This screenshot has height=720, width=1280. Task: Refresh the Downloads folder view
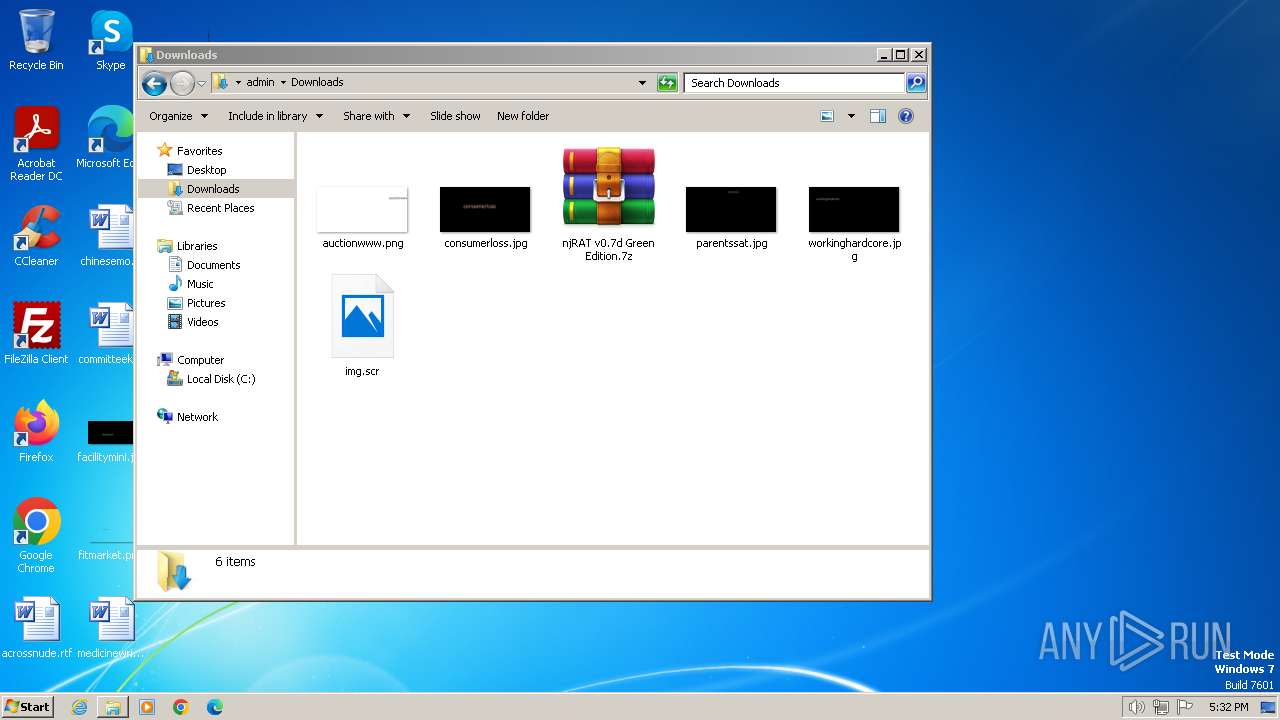click(x=667, y=83)
